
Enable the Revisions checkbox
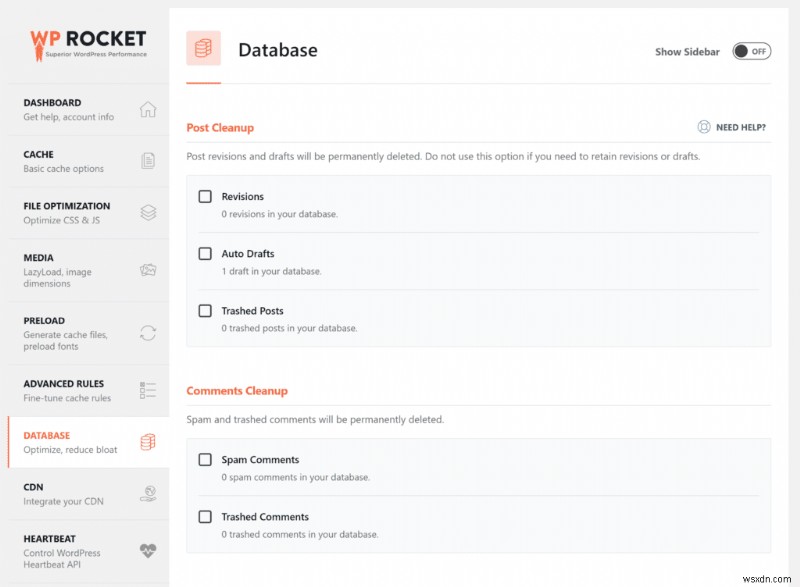pos(205,197)
